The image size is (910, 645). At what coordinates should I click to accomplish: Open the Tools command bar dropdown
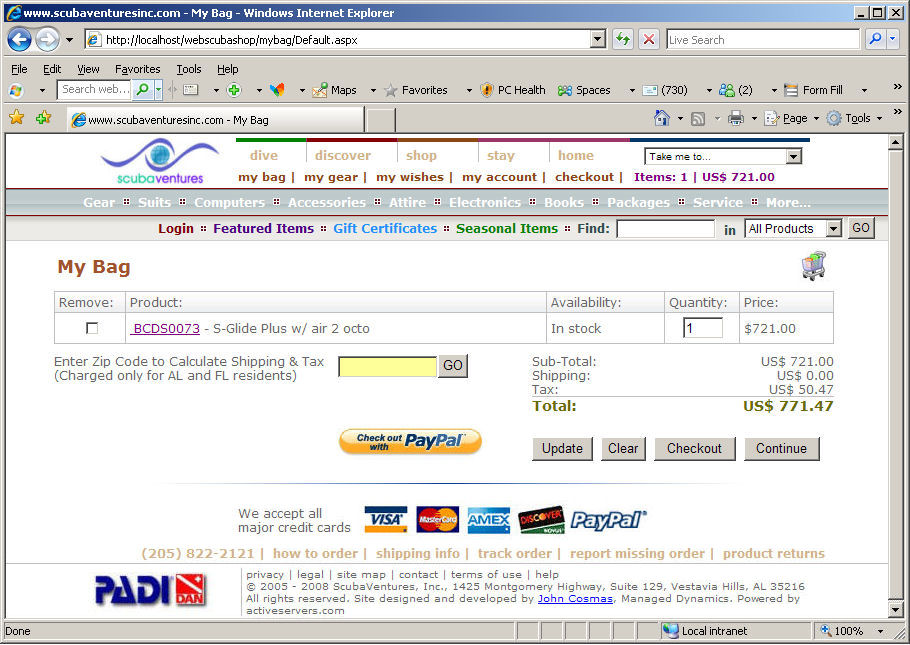(x=879, y=118)
